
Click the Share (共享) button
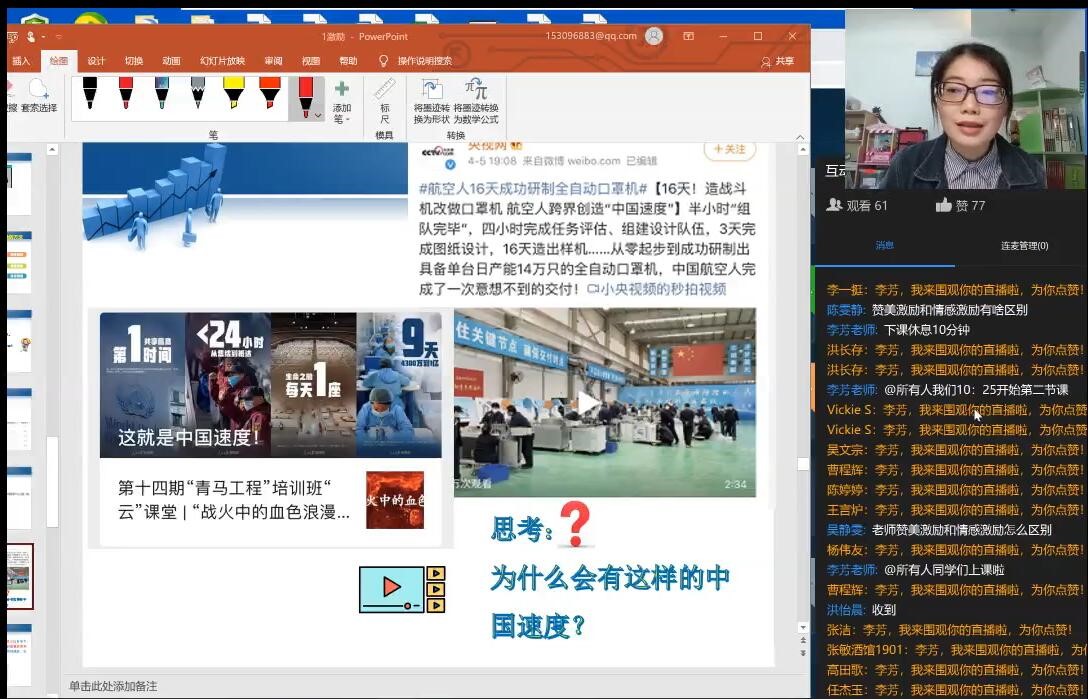[778, 61]
